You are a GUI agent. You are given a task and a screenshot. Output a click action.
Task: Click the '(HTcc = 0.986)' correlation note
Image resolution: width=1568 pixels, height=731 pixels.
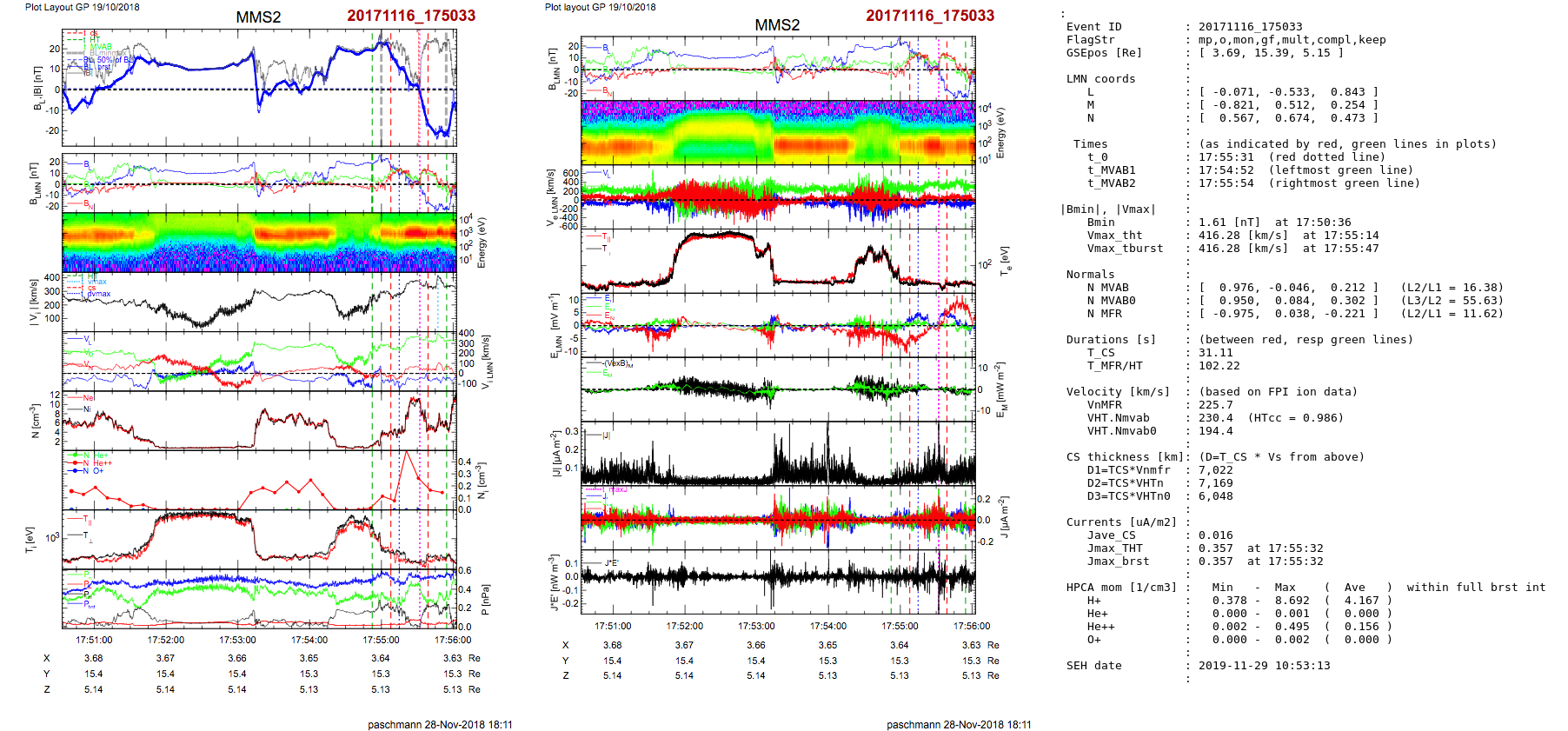[x=1296, y=418]
